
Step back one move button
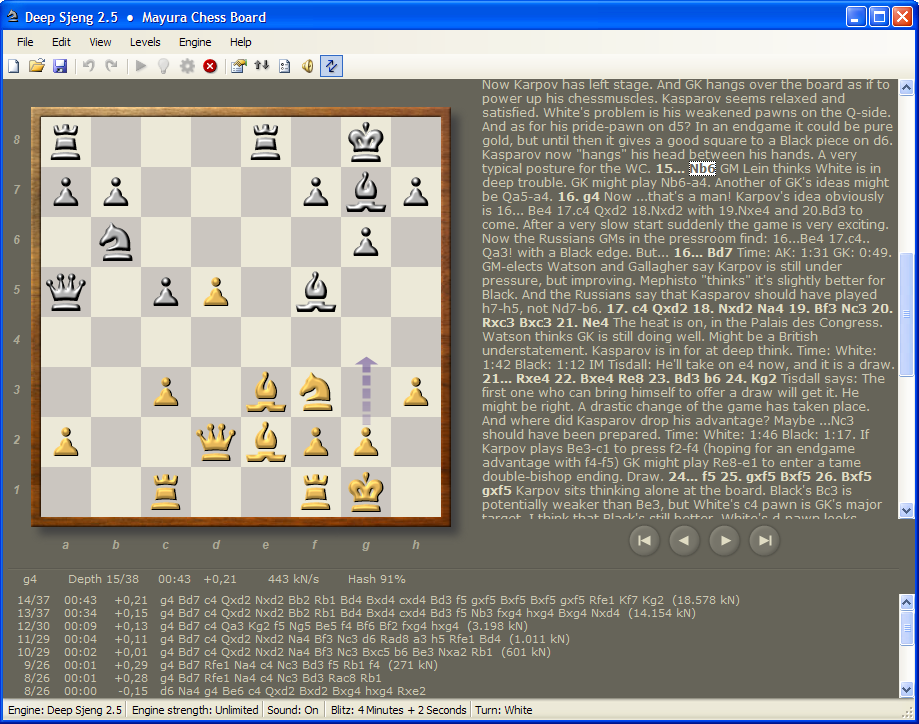click(684, 541)
